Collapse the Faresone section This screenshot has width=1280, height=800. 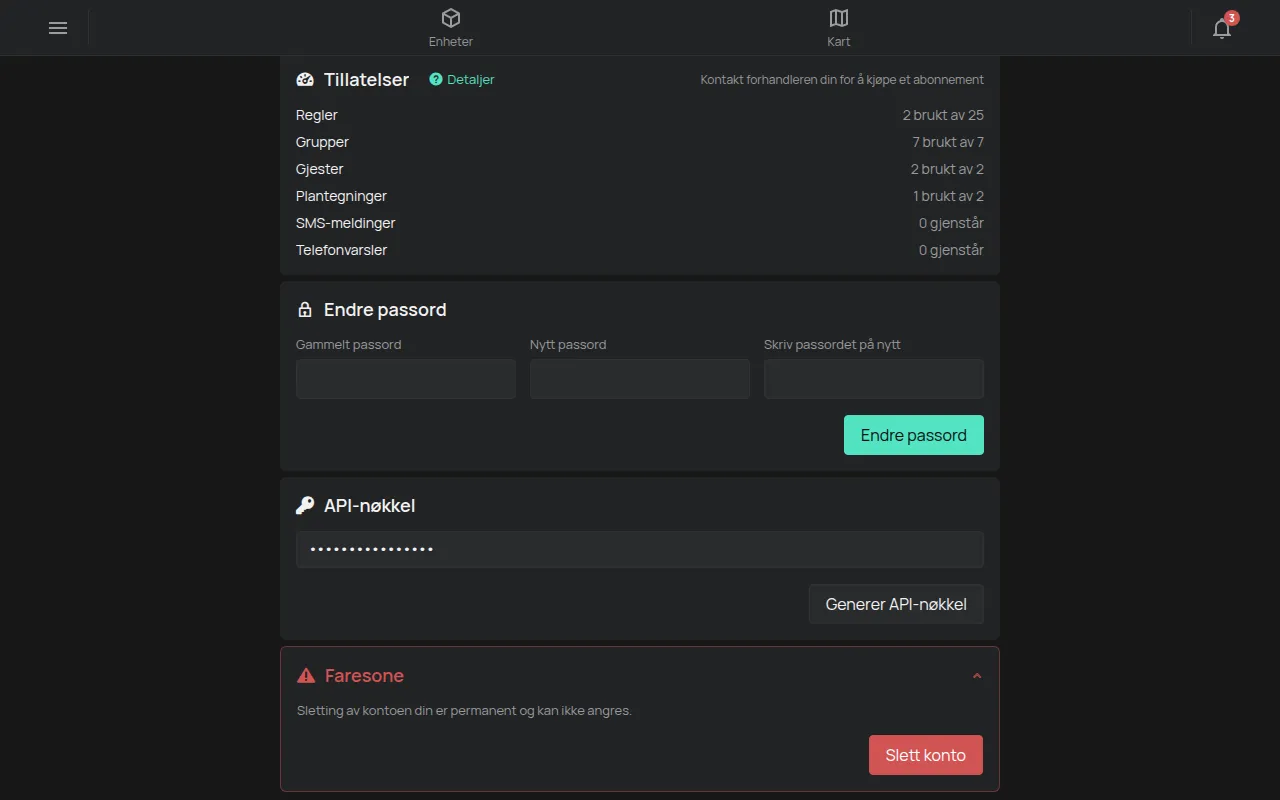[x=977, y=676]
